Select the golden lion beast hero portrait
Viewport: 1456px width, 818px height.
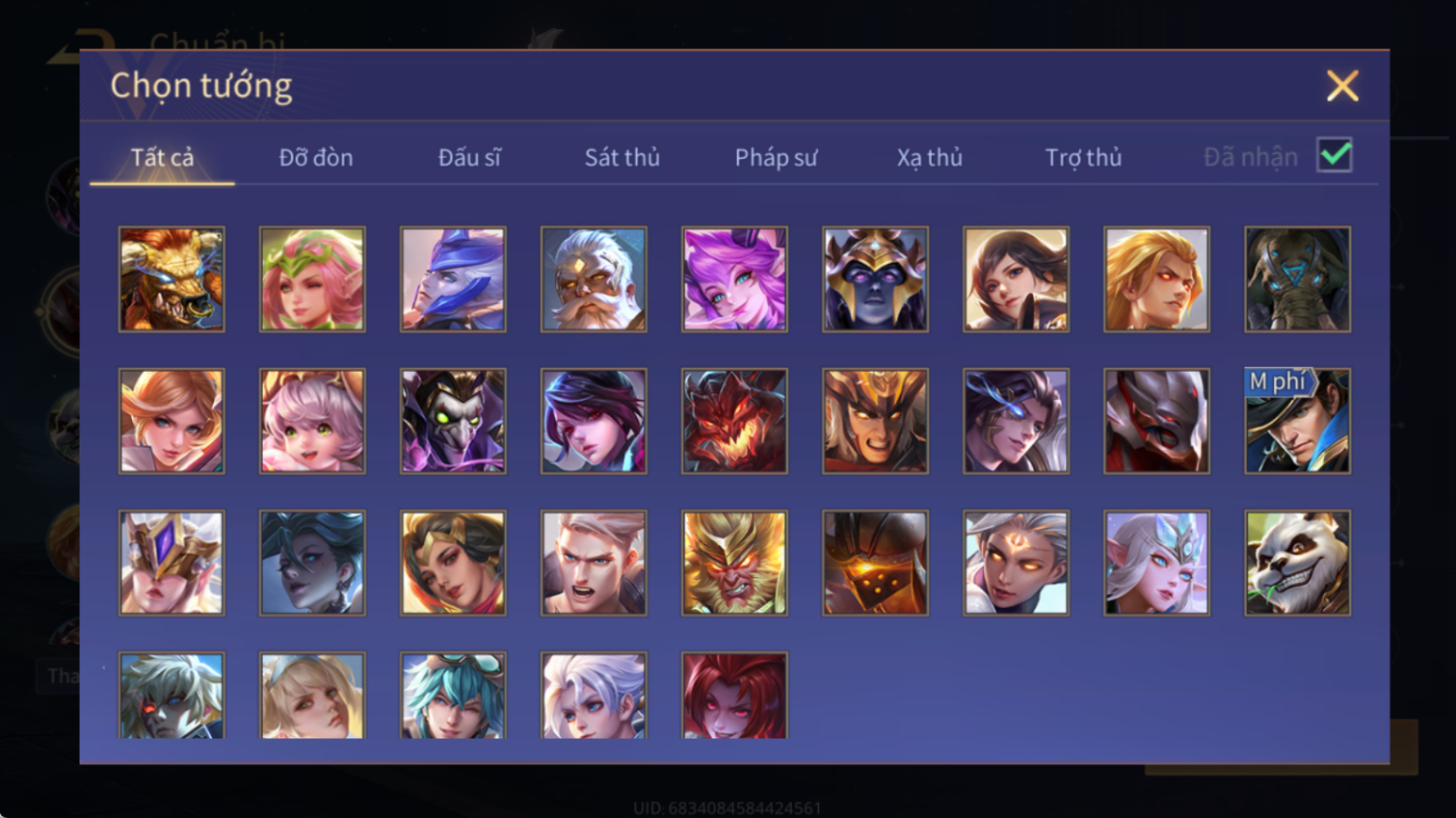tap(172, 279)
